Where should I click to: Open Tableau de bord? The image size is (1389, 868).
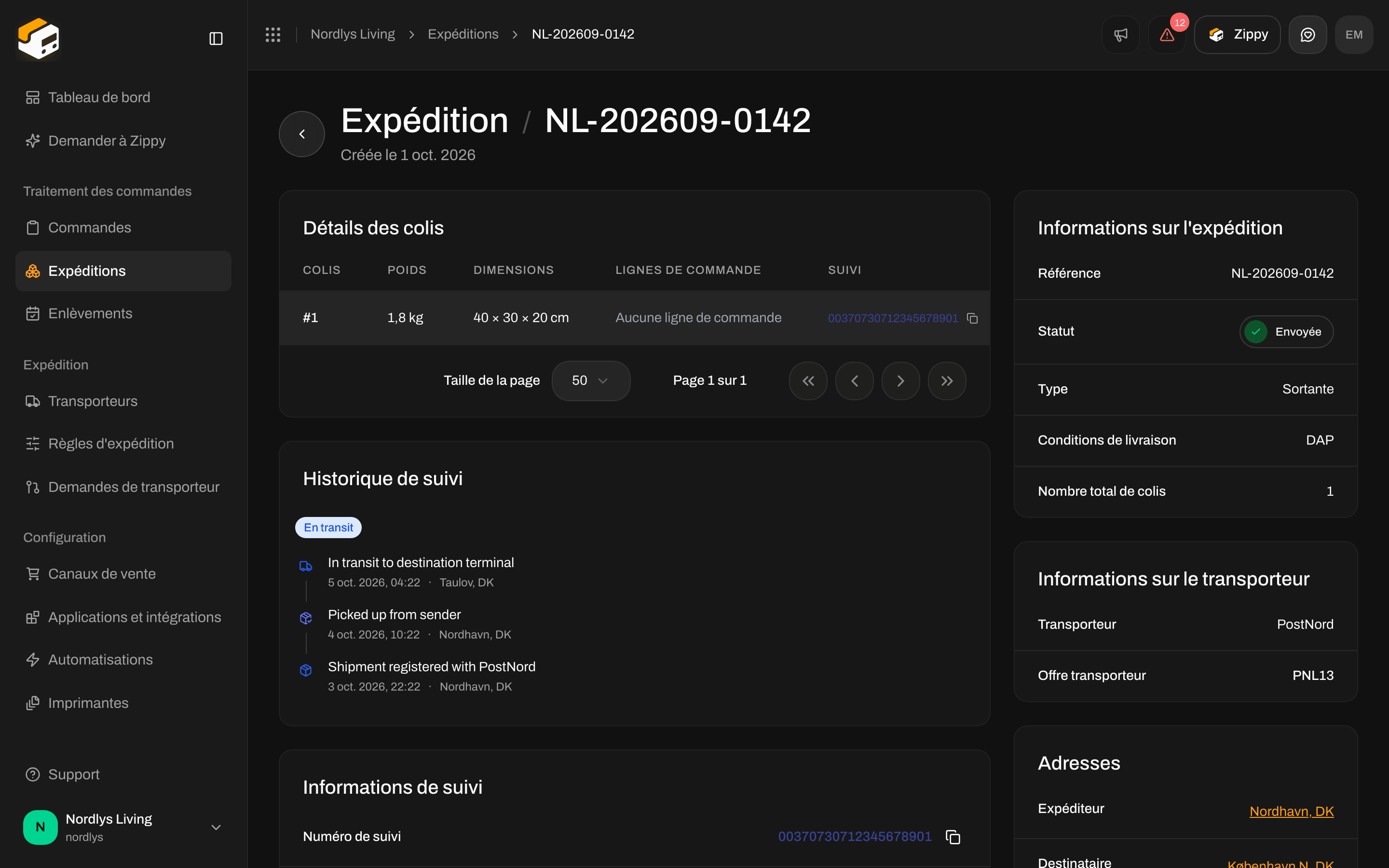click(123, 97)
